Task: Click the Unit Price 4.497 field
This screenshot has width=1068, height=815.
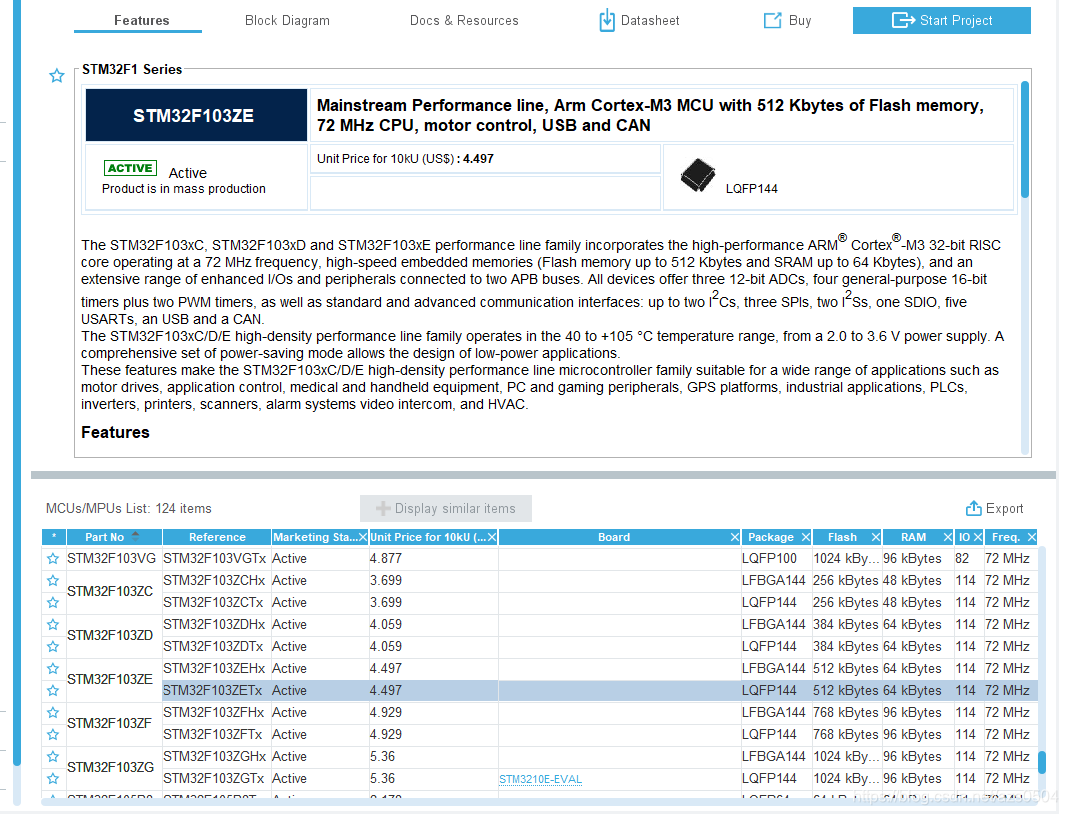Action: click(485, 159)
